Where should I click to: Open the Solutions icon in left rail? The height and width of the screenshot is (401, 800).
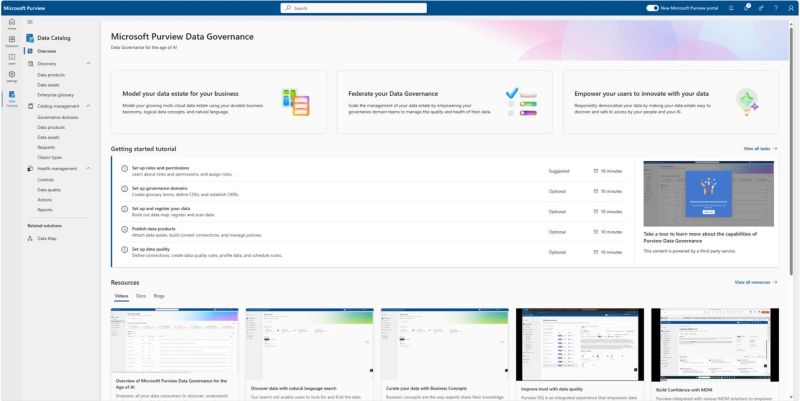[x=12, y=39]
